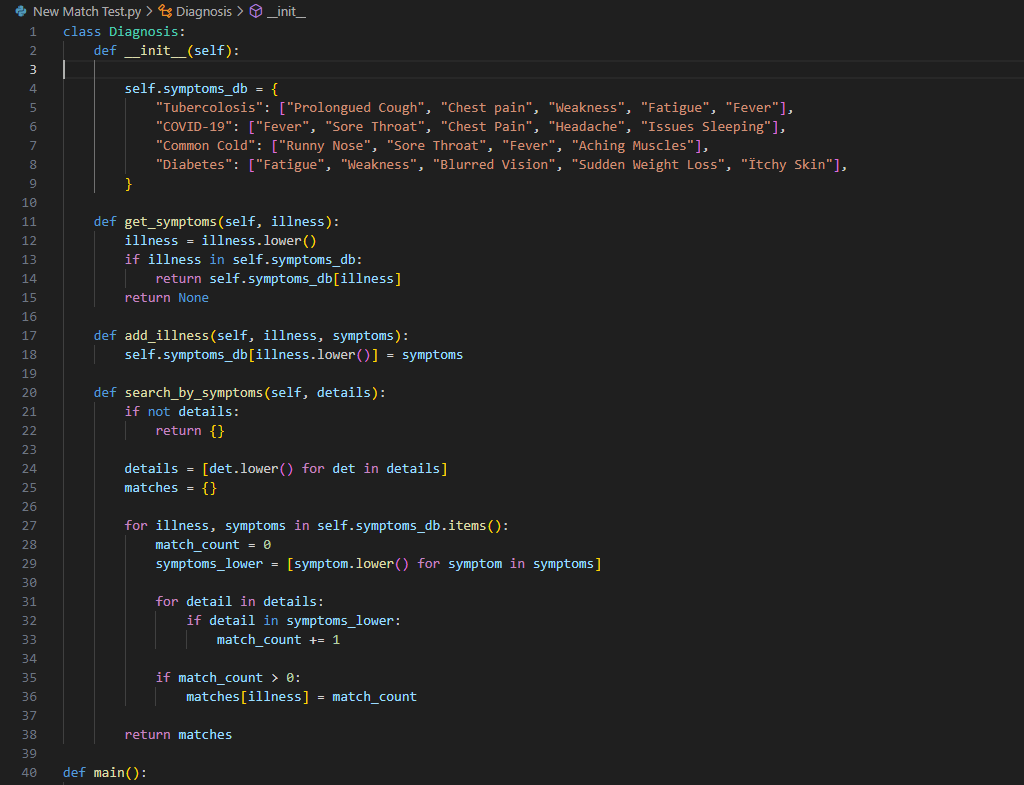Select line number 40 in the gutter
Image resolution: width=1024 pixels, height=785 pixels.
(29, 773)
